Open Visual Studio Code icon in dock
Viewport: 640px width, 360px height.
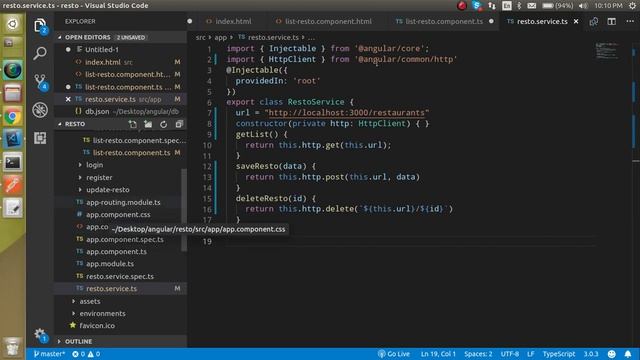coord(13,140)
